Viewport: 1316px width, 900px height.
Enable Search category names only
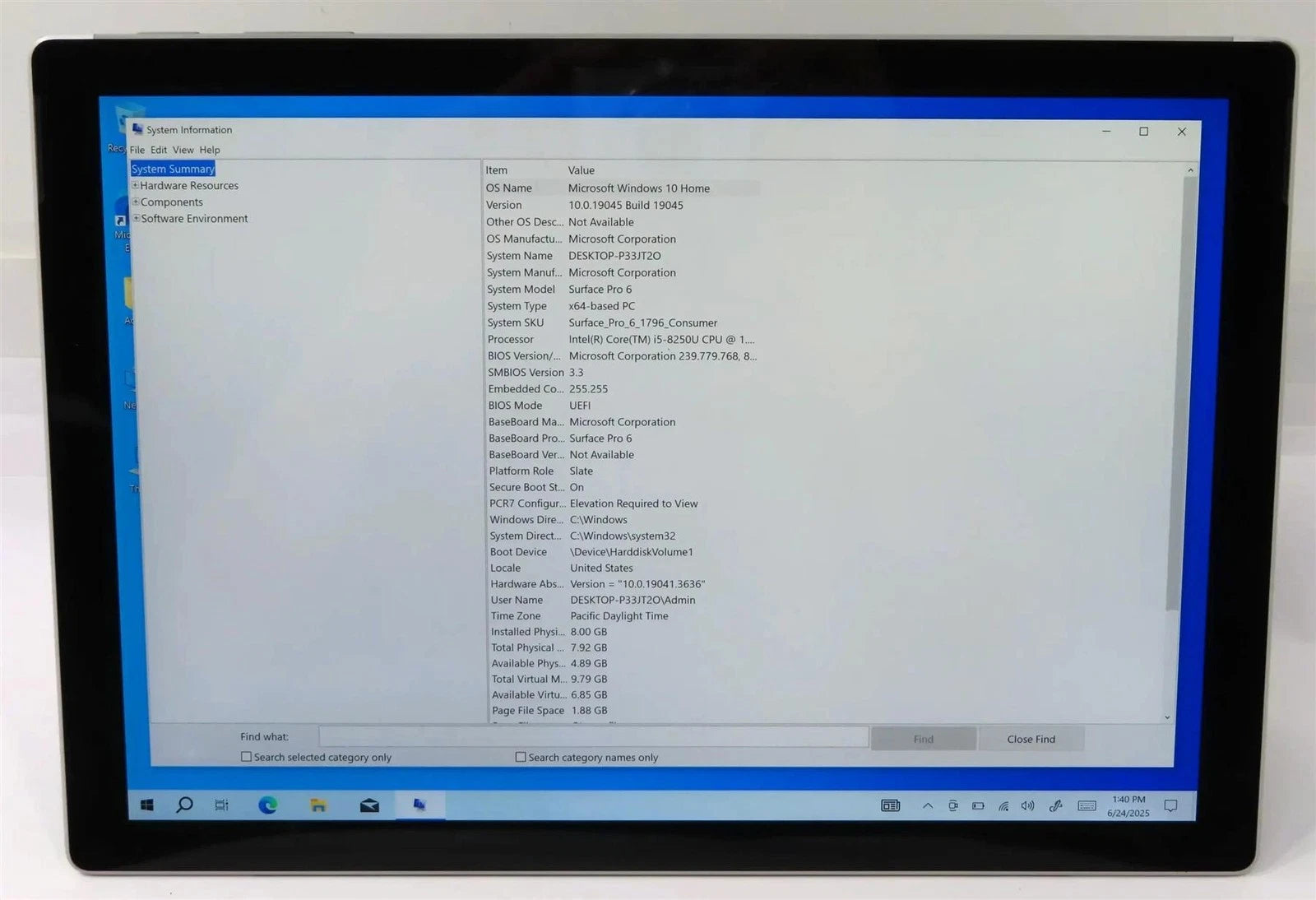pos(521,756)
